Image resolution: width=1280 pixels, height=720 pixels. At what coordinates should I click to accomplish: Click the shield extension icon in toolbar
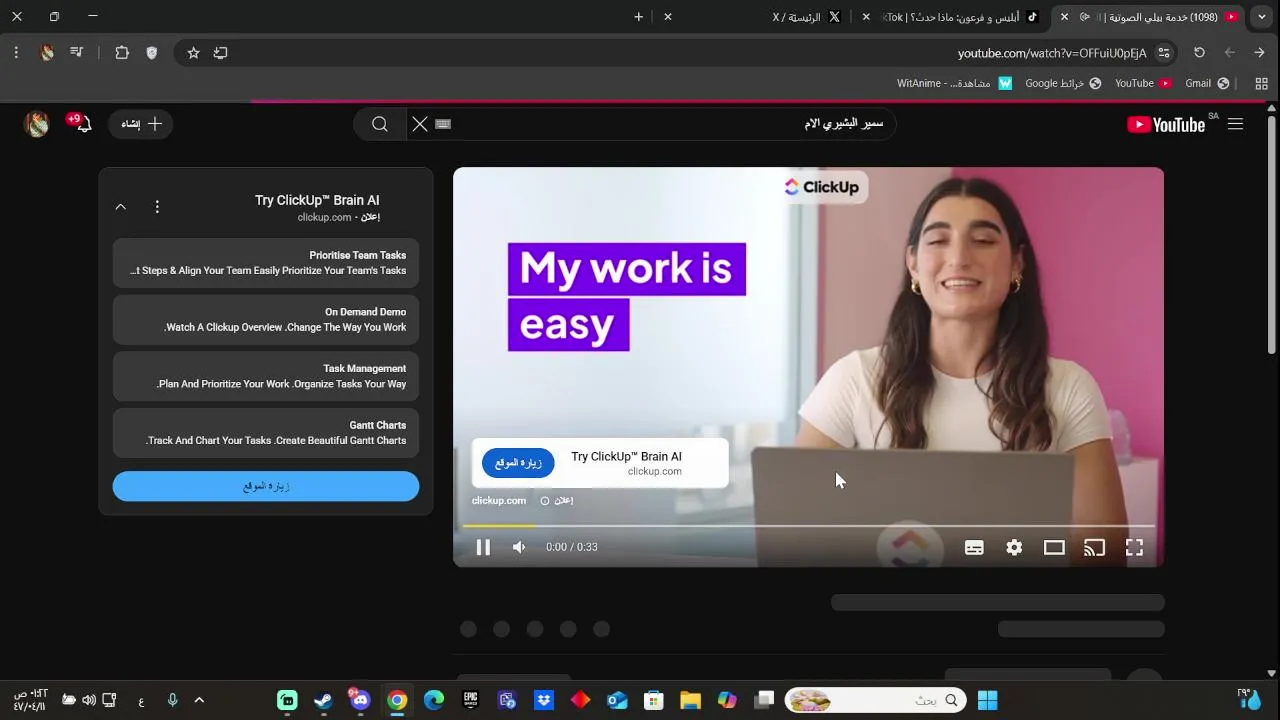click(x=152, y=53)
